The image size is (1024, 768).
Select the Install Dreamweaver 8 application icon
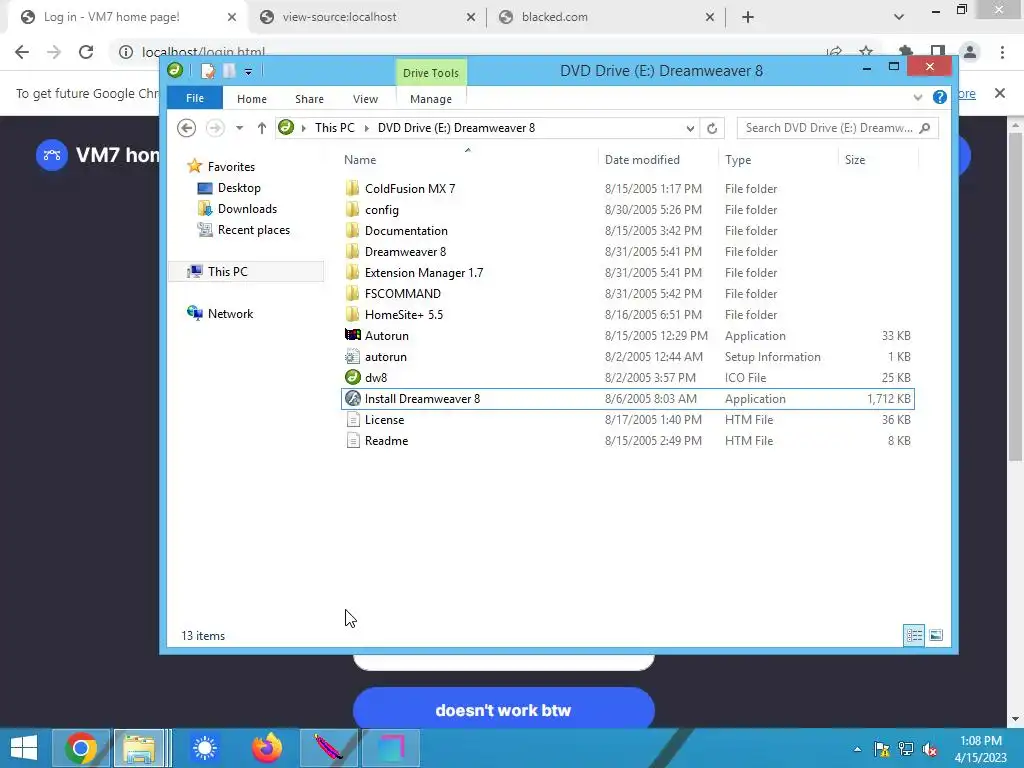point(353,398)
